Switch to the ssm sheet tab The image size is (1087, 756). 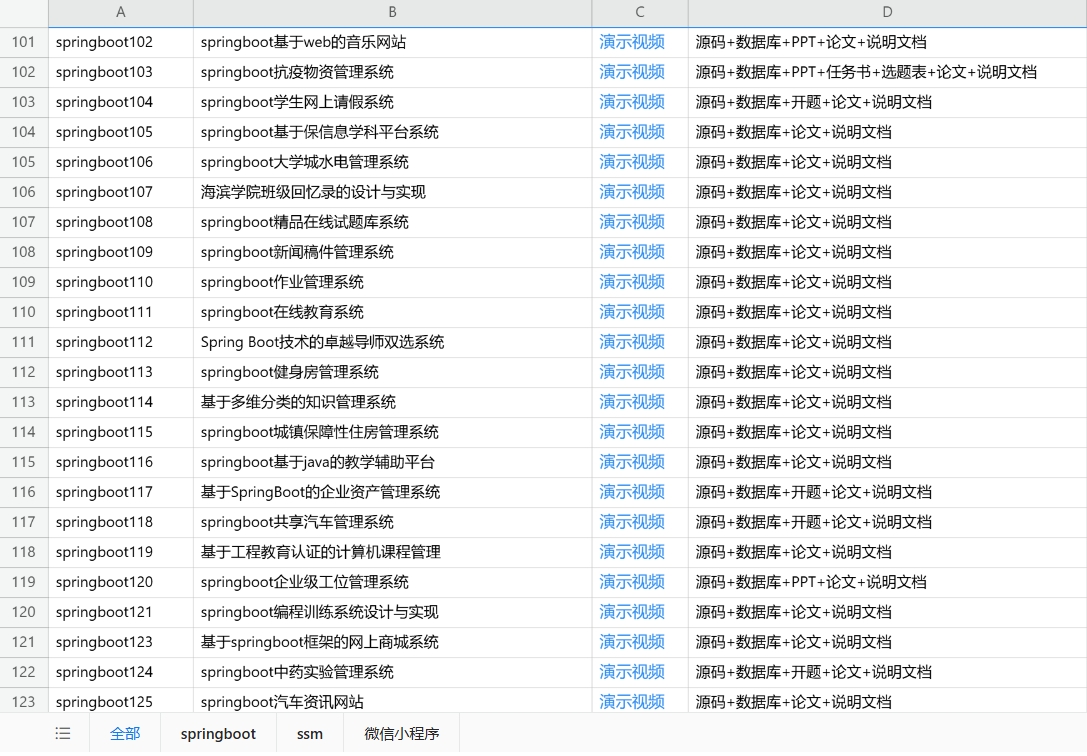point(309,733)
